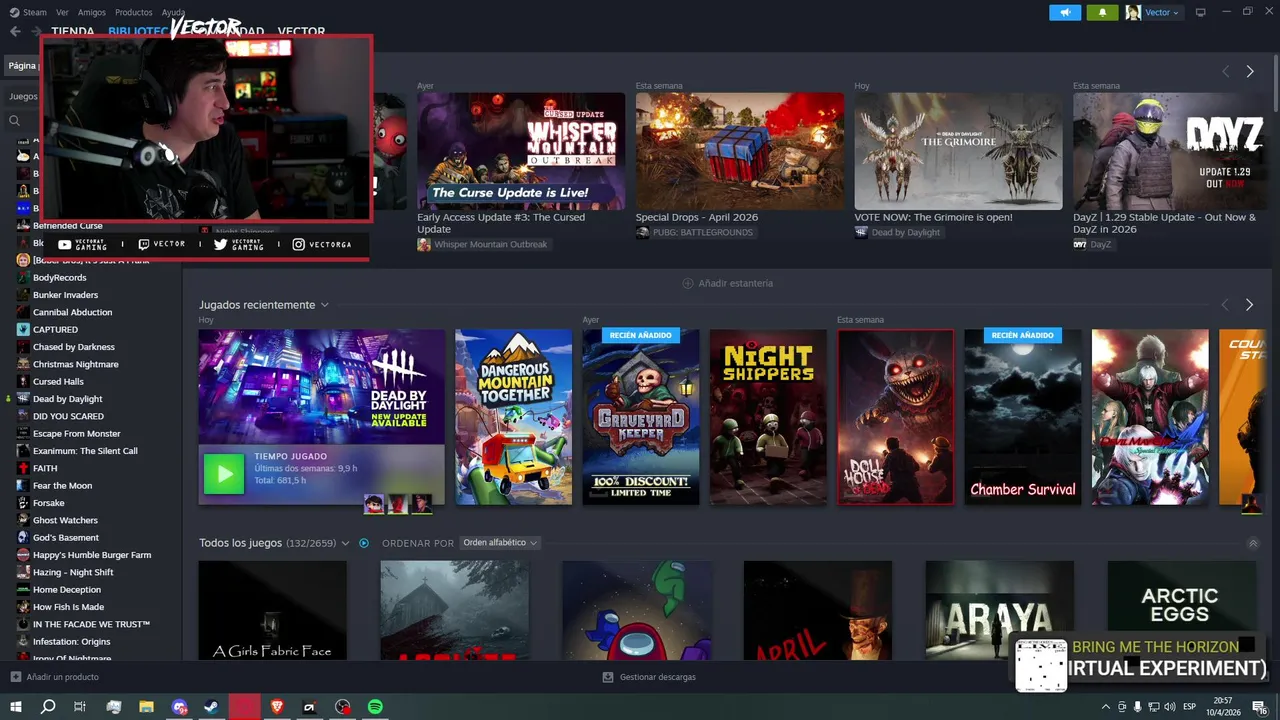Select Befriended Curse in sidebar
The image size is (1280, 720).
tap(68, 226)
